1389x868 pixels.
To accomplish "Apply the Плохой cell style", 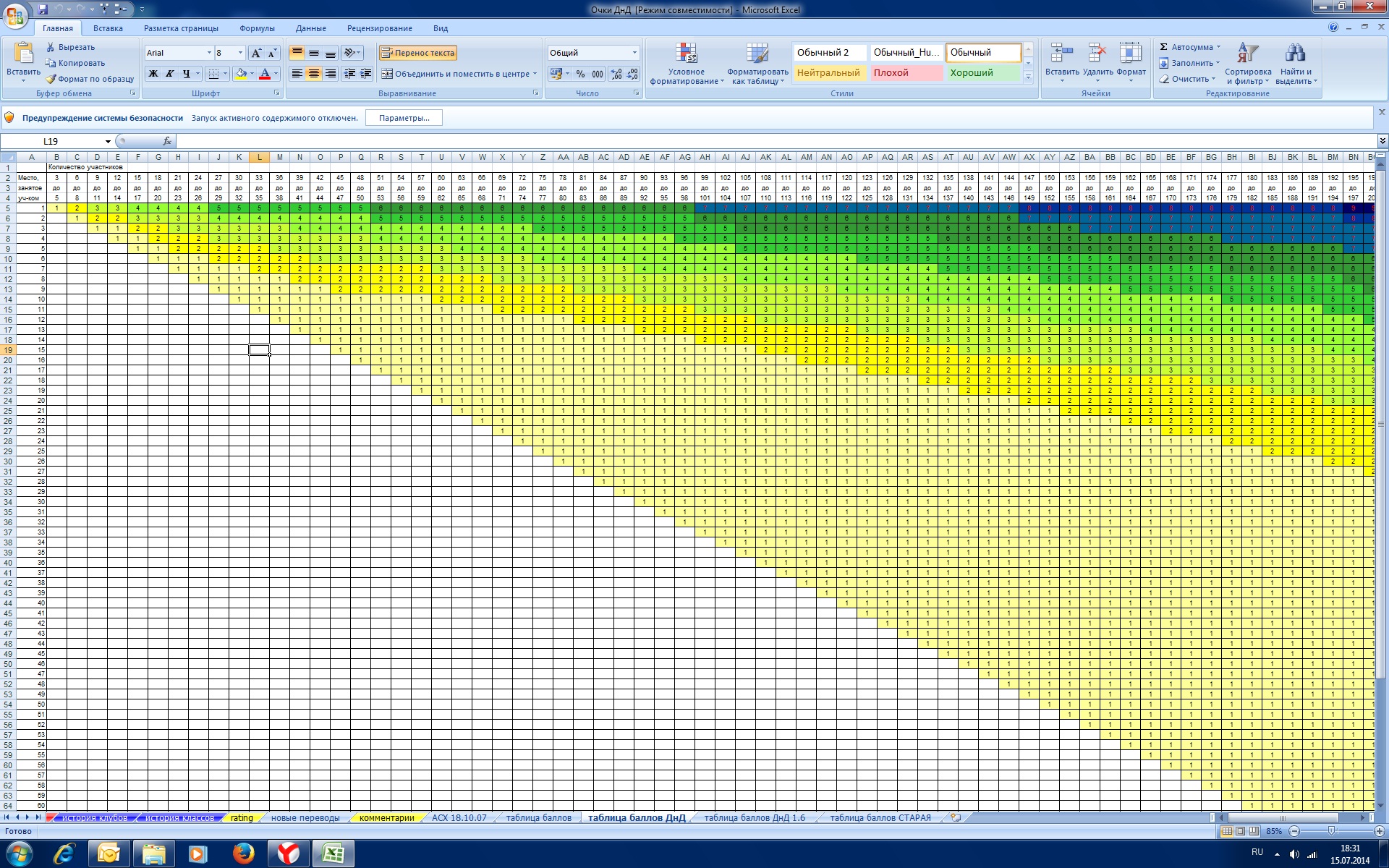I will pyautogui.click(x=906, y=73).
